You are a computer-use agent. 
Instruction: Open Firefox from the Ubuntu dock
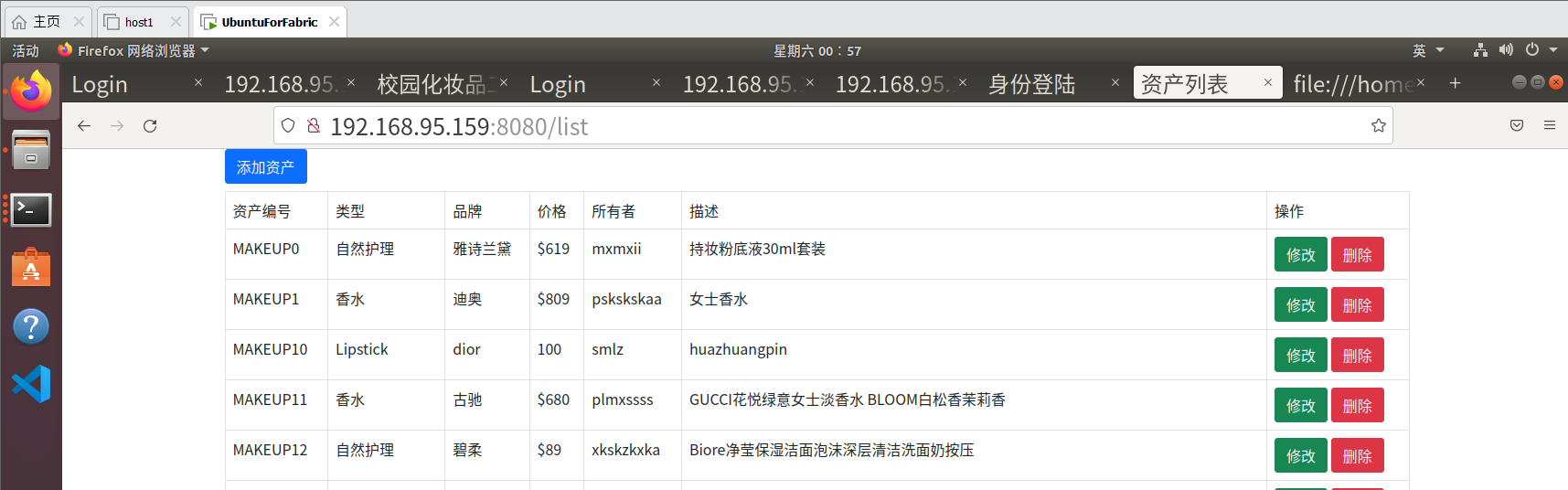(31, 91)
